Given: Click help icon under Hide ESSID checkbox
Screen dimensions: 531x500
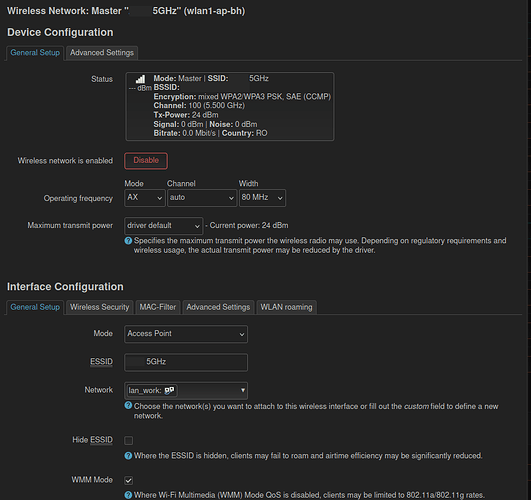Looking at the screenshot, I should point(128,456).
